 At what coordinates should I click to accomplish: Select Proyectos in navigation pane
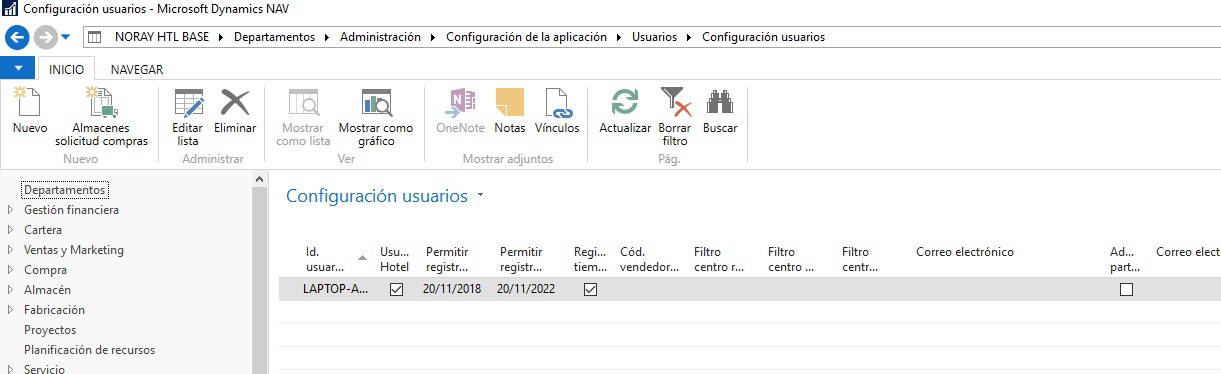[50, 330]
